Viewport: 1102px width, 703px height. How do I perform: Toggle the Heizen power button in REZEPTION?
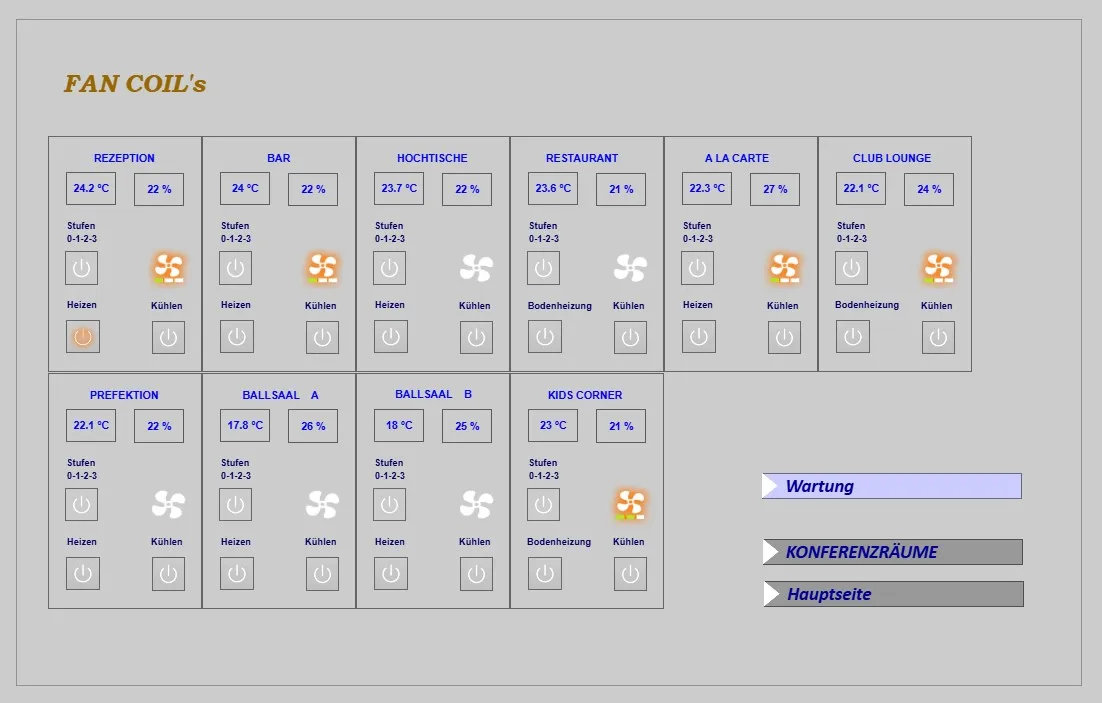[83, 337]
